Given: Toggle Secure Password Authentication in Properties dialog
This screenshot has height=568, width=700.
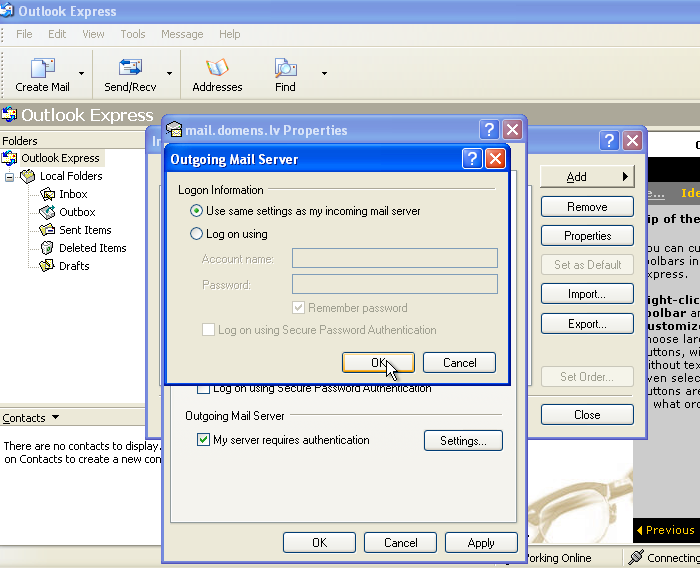Looking at the screenshot, I should (203, 389).
